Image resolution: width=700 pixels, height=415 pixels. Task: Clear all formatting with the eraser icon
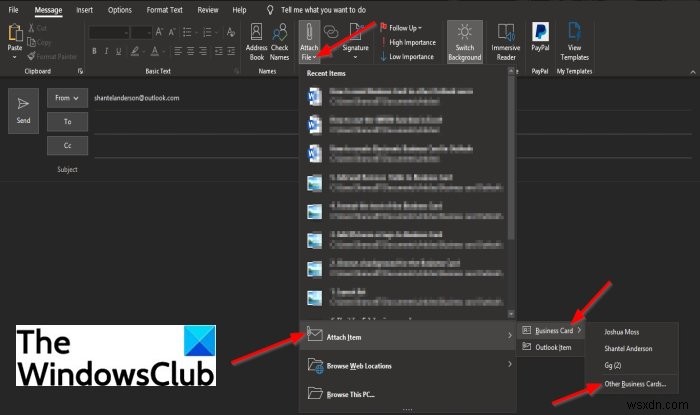tap(230, 32)
